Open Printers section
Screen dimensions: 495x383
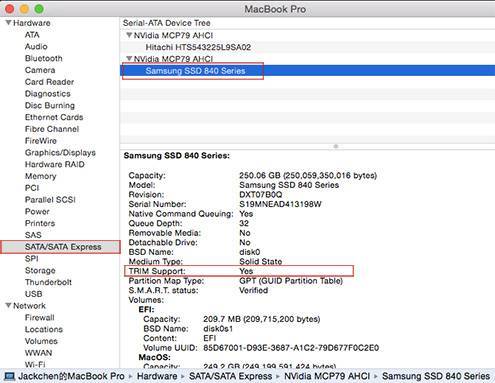pos(40,223)
